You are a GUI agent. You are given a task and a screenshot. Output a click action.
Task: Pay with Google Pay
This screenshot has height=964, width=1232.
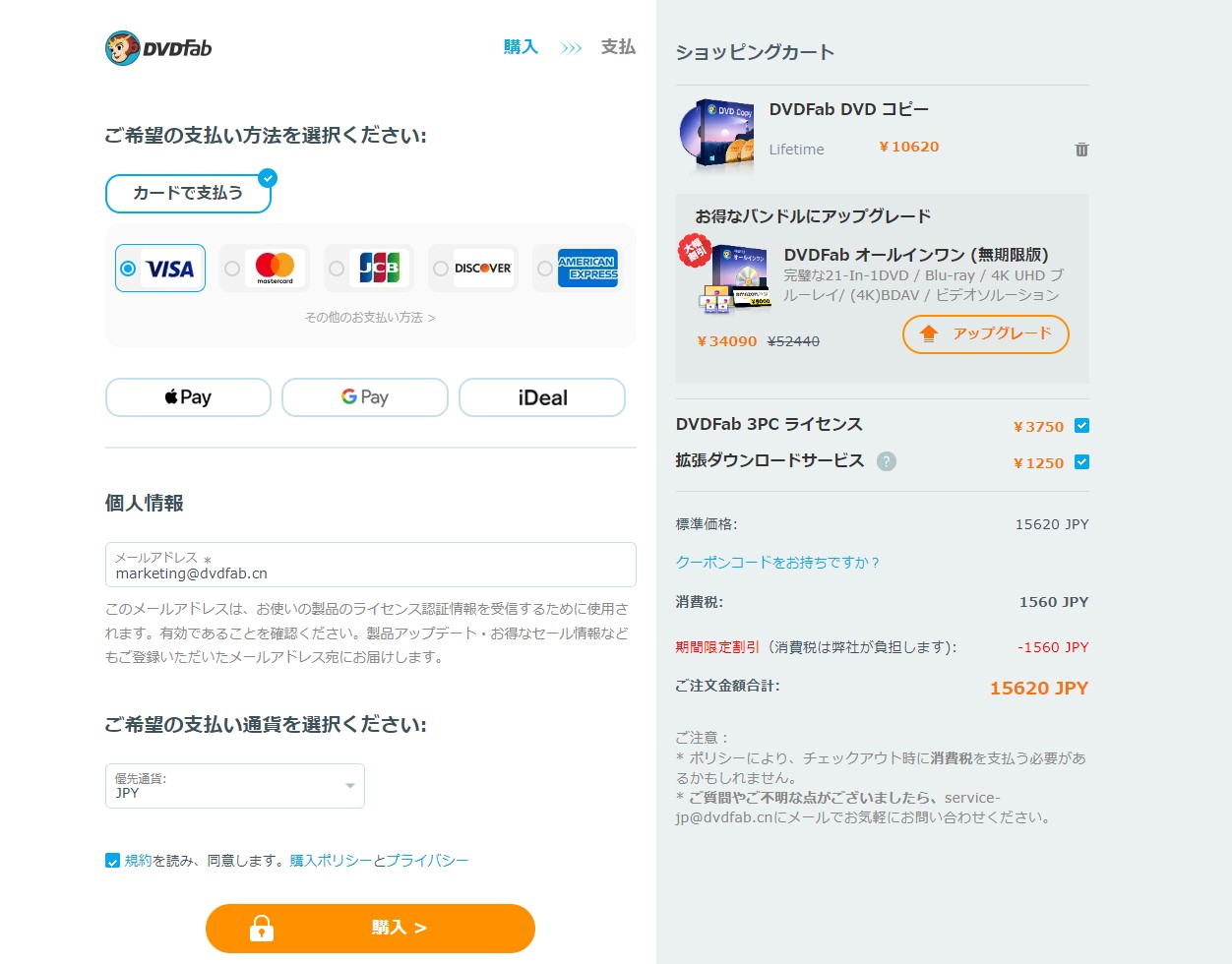point(365,397)
